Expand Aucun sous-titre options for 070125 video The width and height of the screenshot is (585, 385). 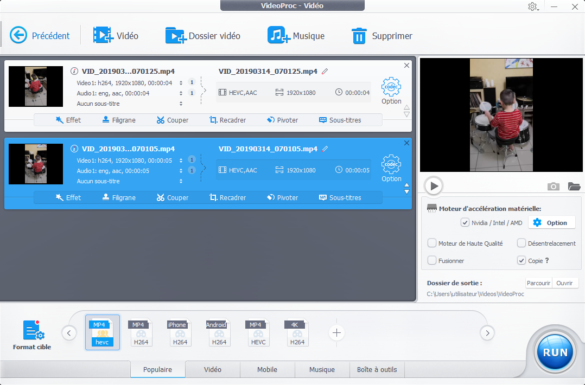tap(181, 104)
